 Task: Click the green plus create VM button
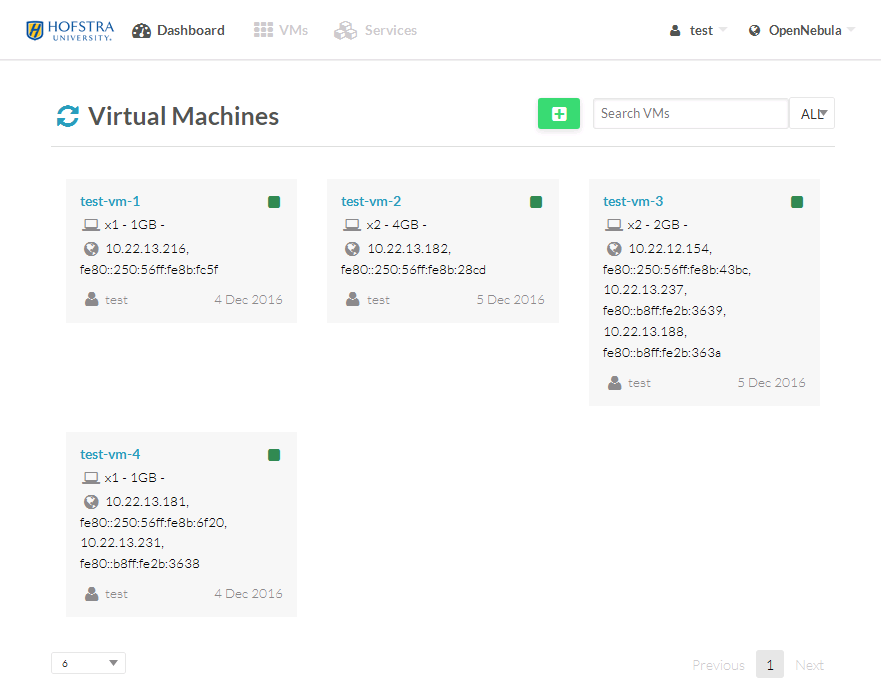tap(559, 114)
